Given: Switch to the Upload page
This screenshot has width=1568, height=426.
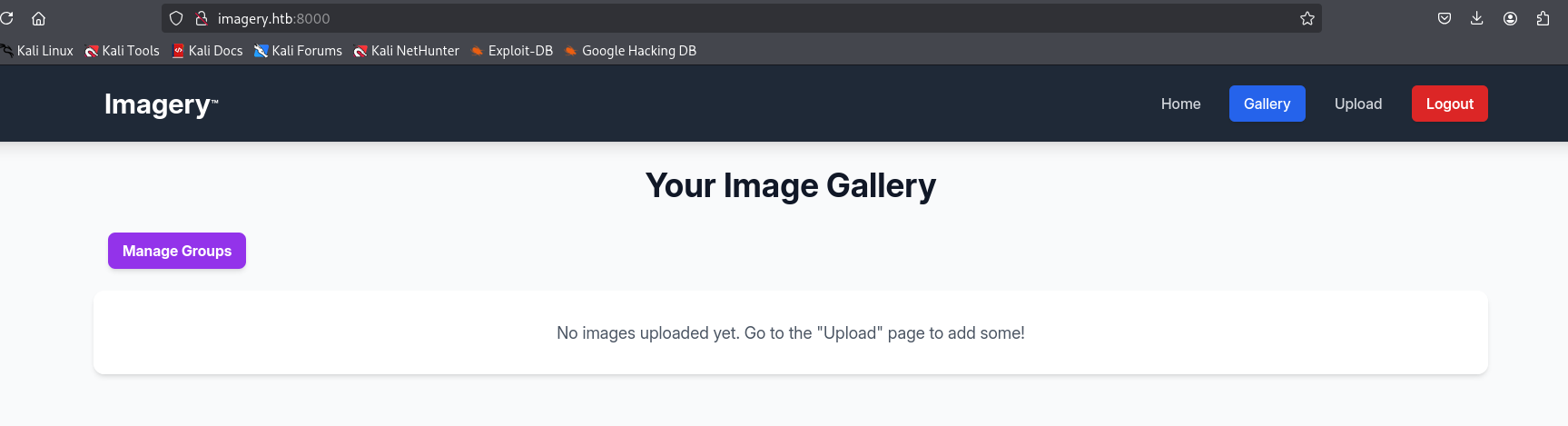Looking at the screenshot, I should tap(1357, 104).
